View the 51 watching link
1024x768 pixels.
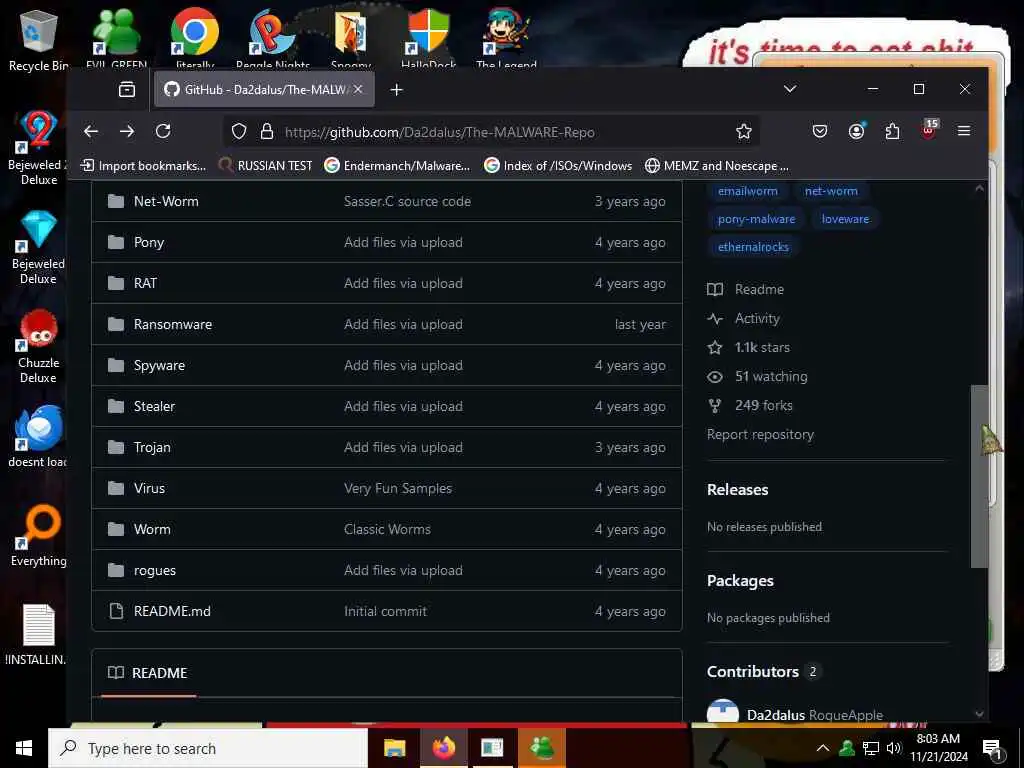click(x=758, y=376)
